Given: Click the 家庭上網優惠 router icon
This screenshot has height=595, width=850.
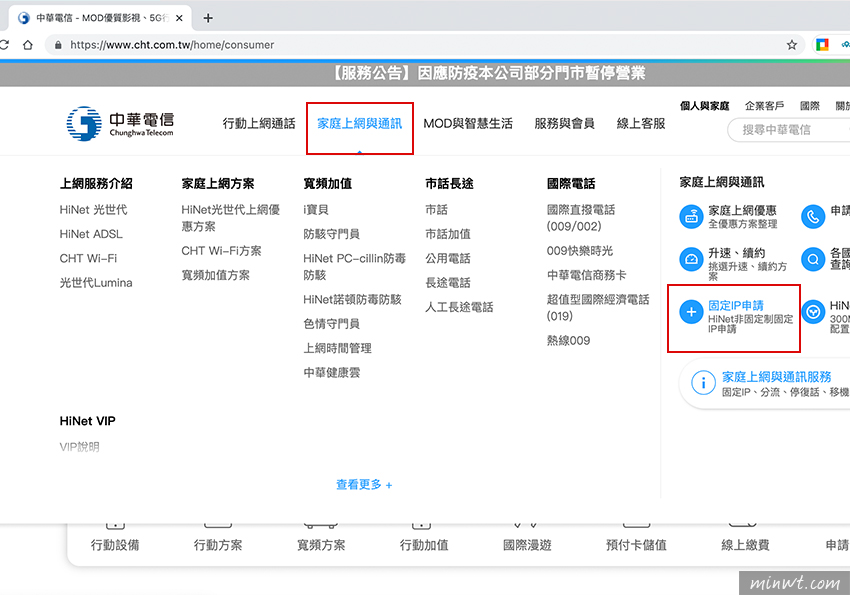Looking at the screenshot, I should pos(691,217).
